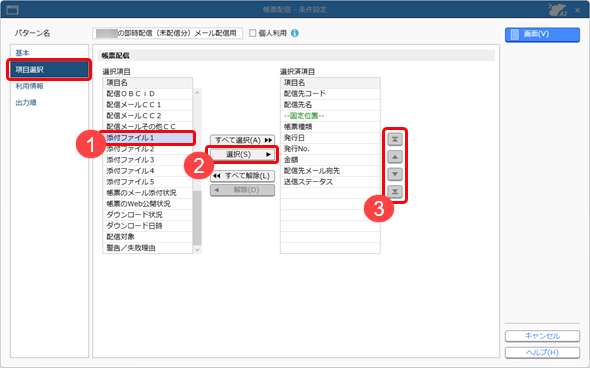Select 配信メールCC1 in the list
The image size is (590, 368).
148,105
